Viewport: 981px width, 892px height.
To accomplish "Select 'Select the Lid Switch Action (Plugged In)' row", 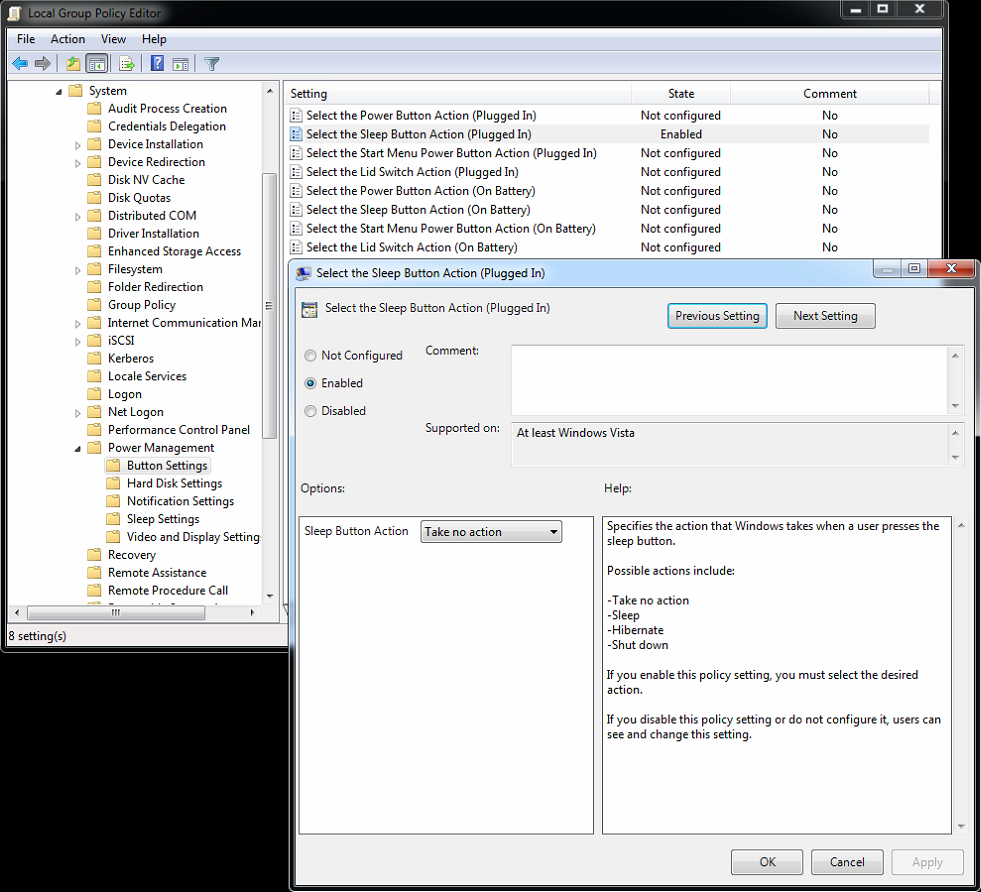I will [609, 172].
